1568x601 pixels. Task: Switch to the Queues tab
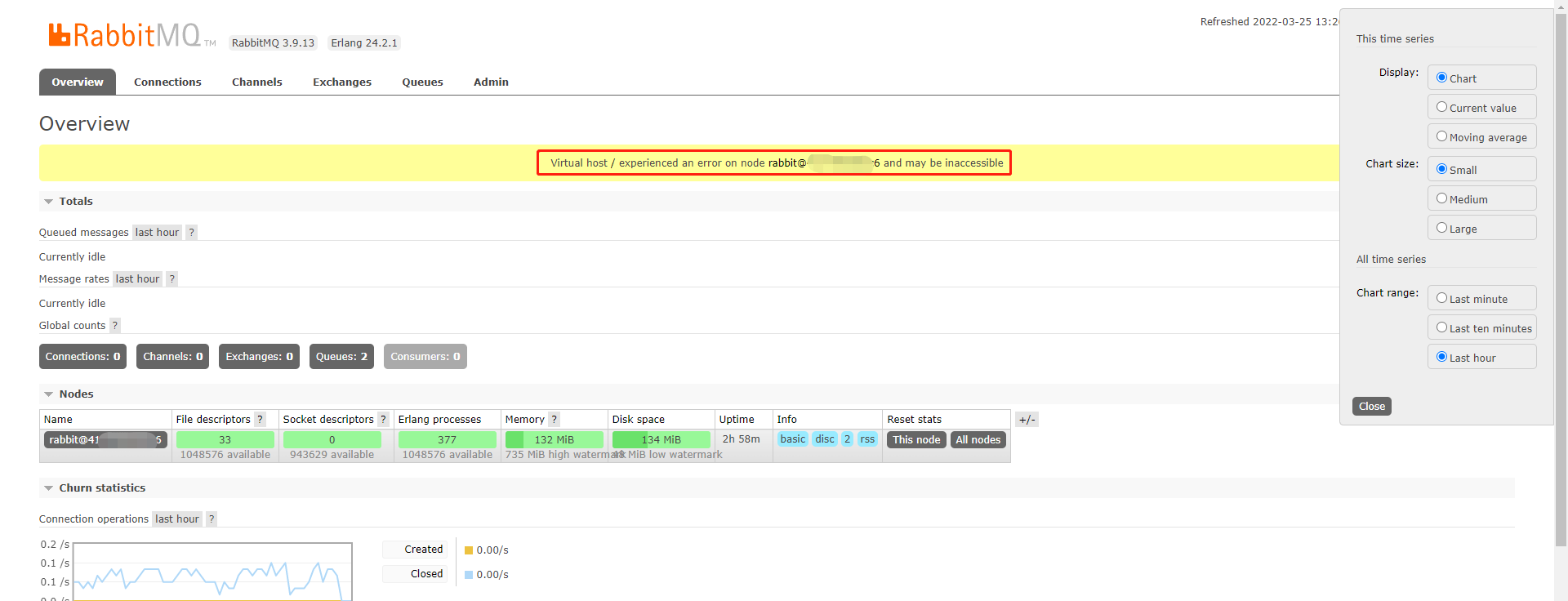pyautogui.click(x=422, y=82)
